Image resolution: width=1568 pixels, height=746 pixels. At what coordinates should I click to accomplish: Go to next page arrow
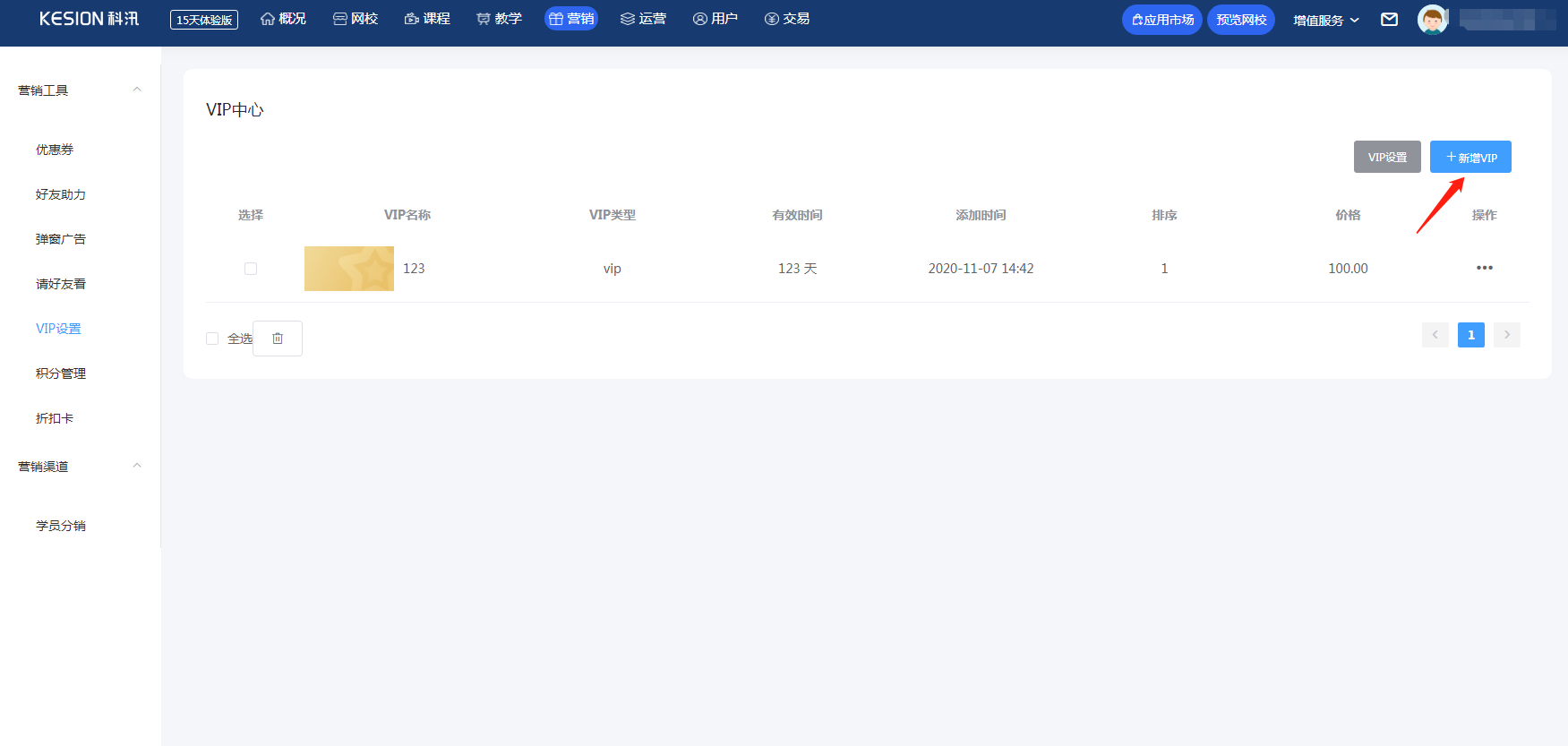[1506, 335]
